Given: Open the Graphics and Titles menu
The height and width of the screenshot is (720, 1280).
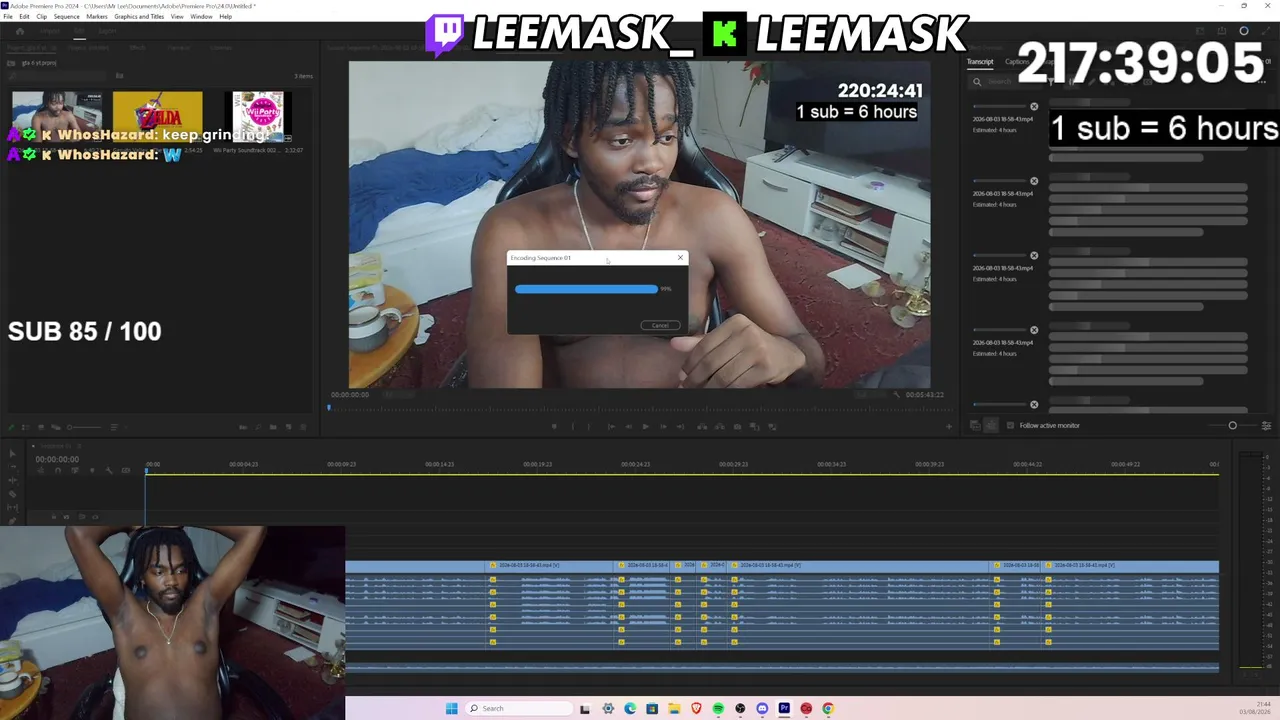Looking at the screenshot, I should [139, 17].
